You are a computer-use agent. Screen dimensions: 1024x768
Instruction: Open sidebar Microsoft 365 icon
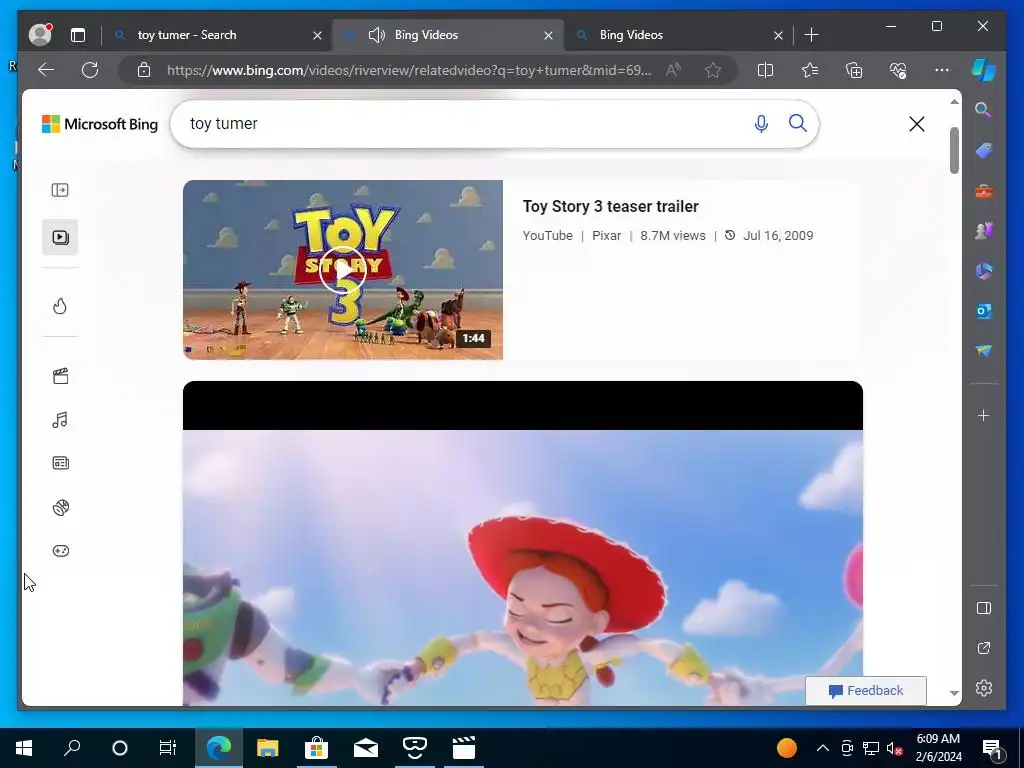[x=984, y=270]
